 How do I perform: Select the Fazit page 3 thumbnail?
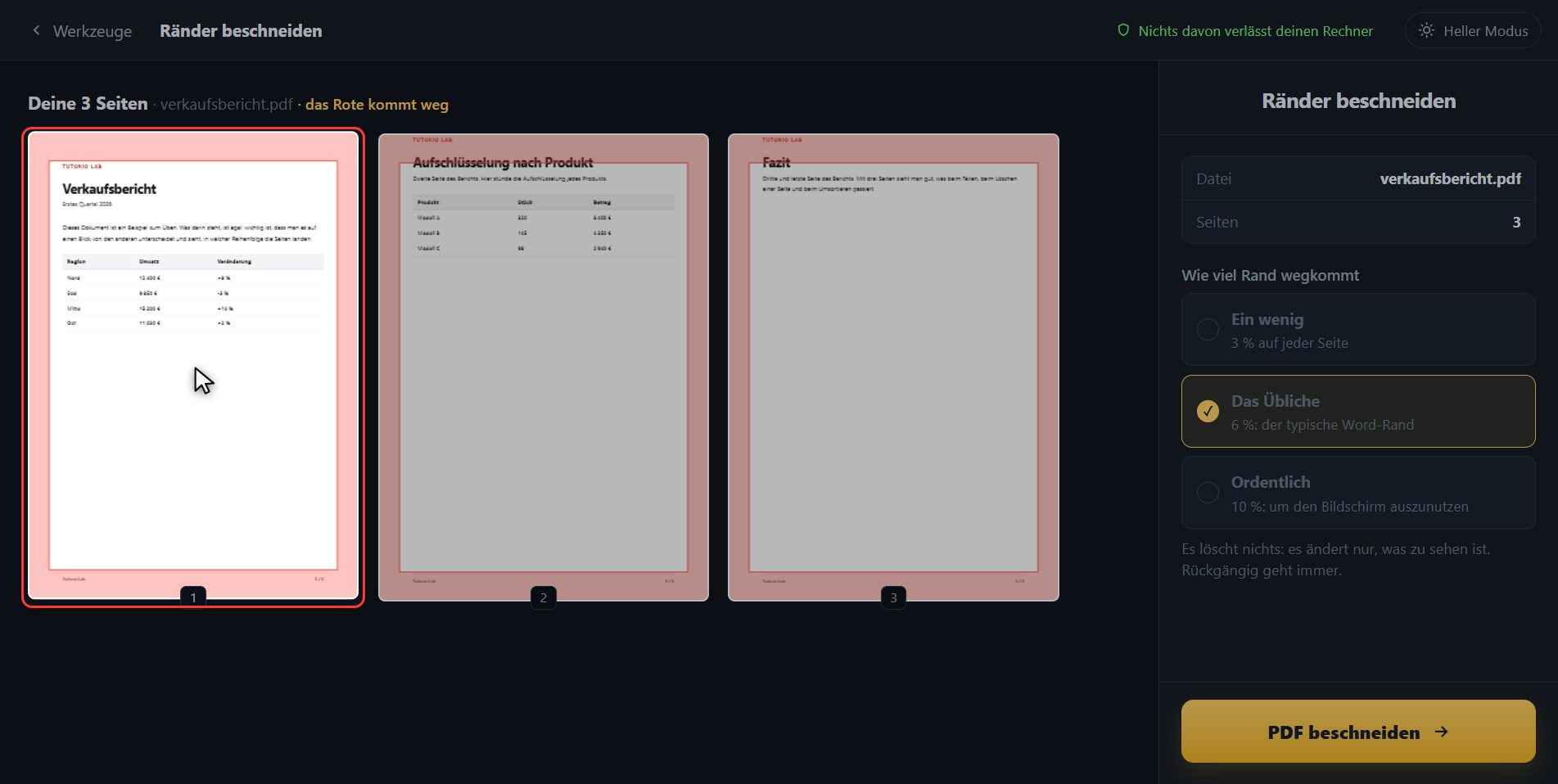pos(893,367)
